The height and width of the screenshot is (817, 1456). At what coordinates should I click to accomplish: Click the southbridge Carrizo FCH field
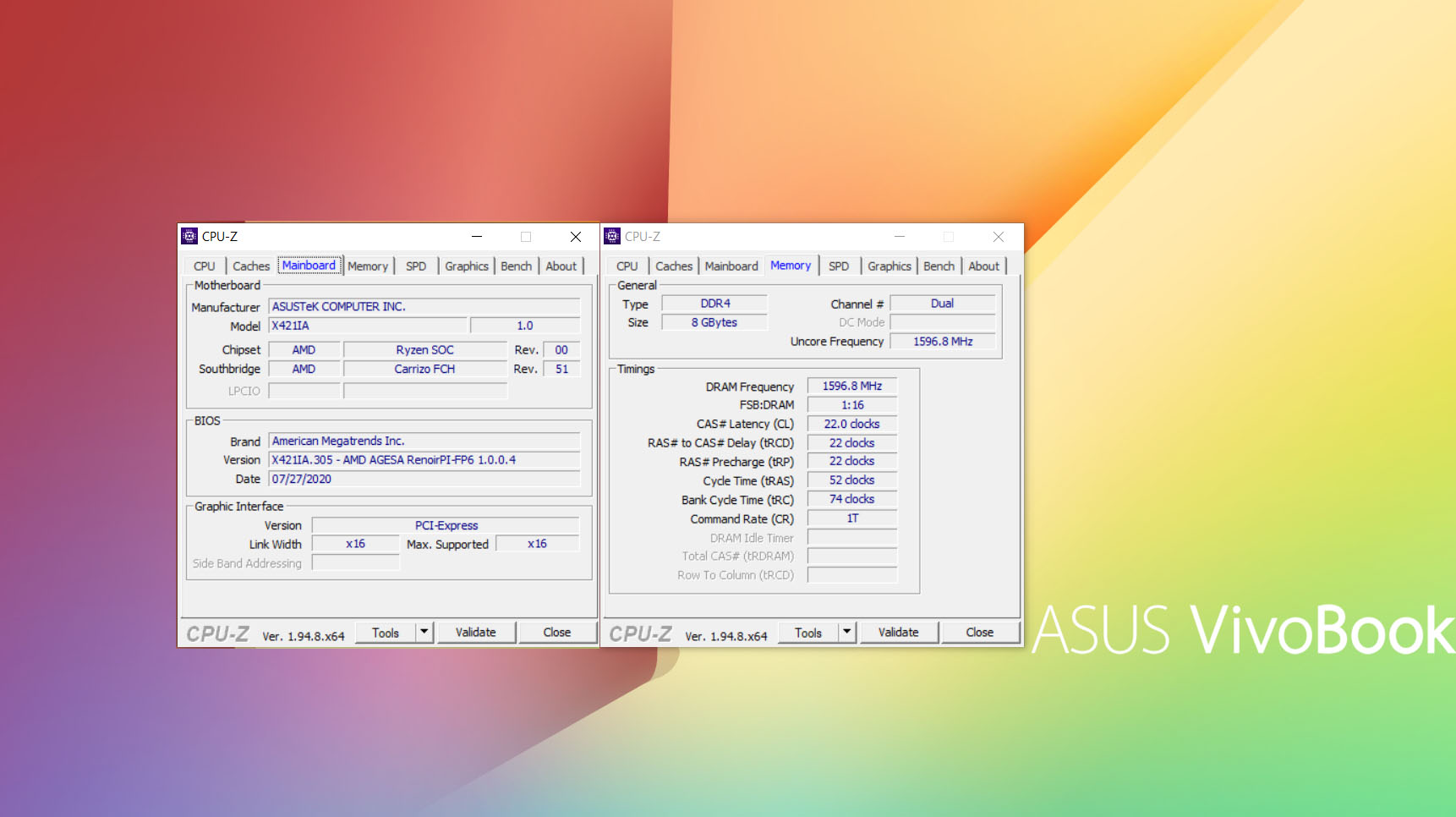425,369
